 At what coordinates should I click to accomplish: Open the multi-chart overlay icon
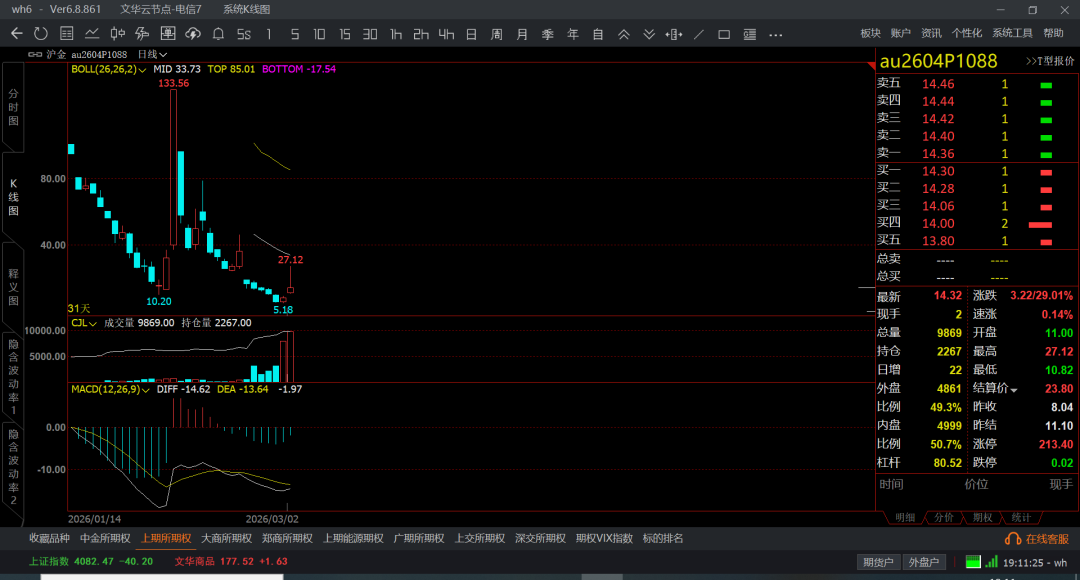click(x=143, y=34)
